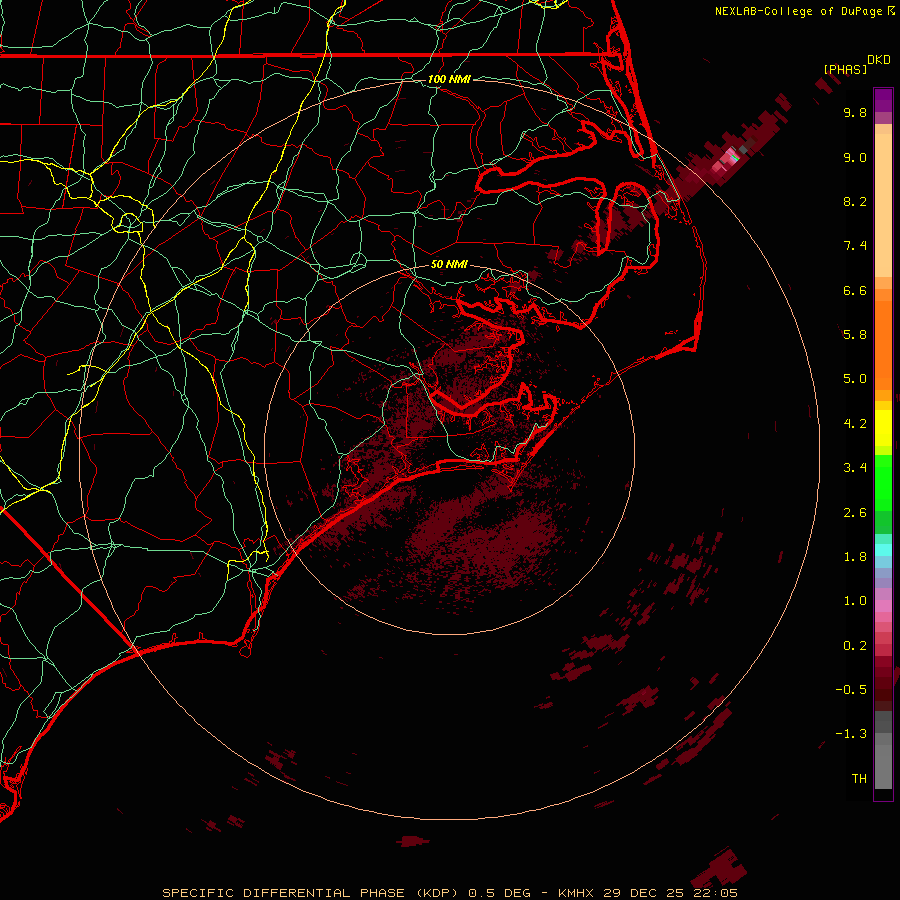
Task: Pick the purple top band of the color bar
Action: click(x=883, y=100)
